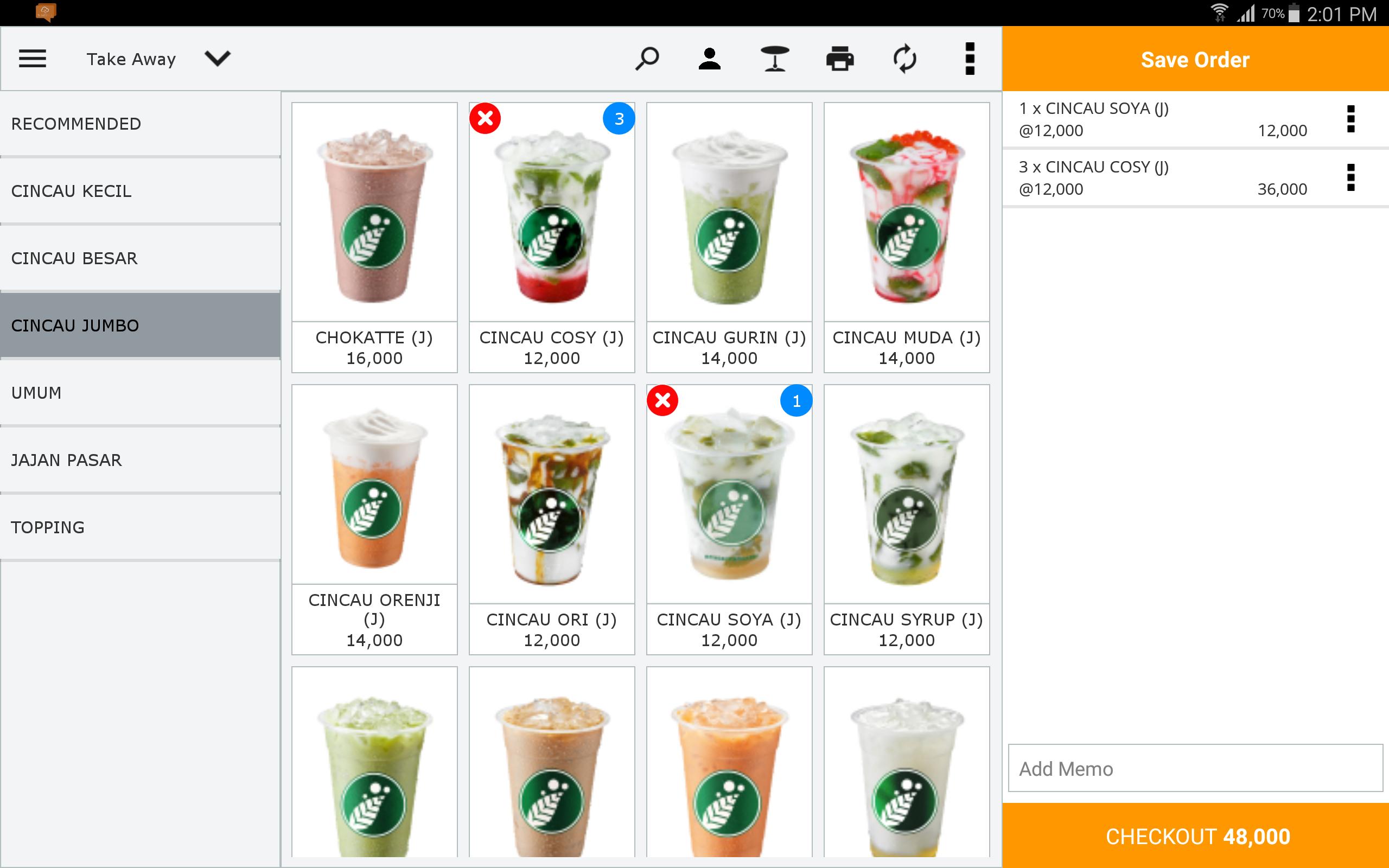Add CHOKATTE (J) to order
1389x868 pixels.
coord(374,238)
